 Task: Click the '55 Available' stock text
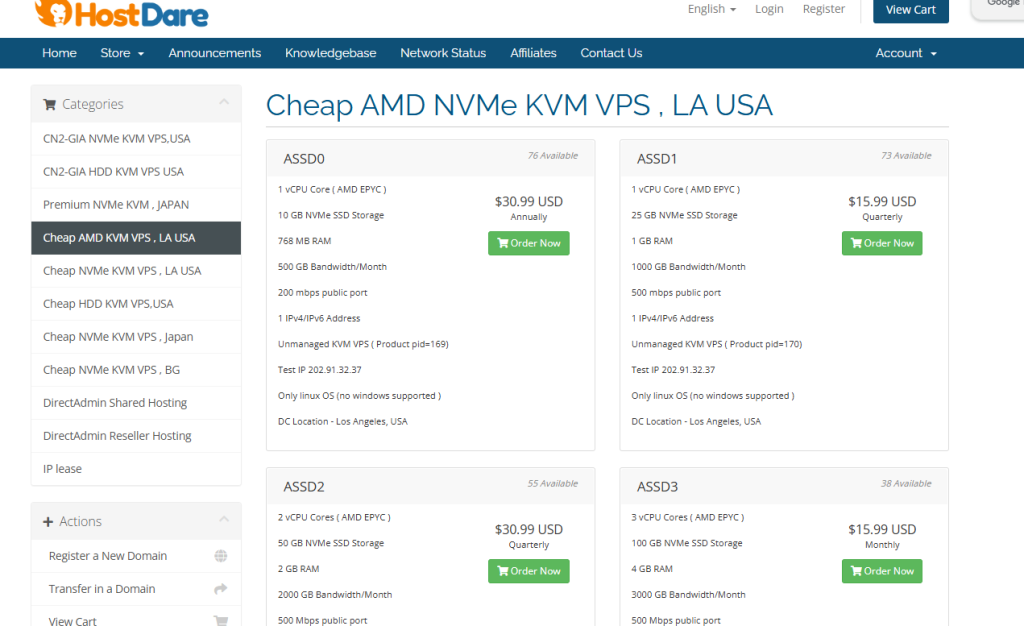(552, 484)
